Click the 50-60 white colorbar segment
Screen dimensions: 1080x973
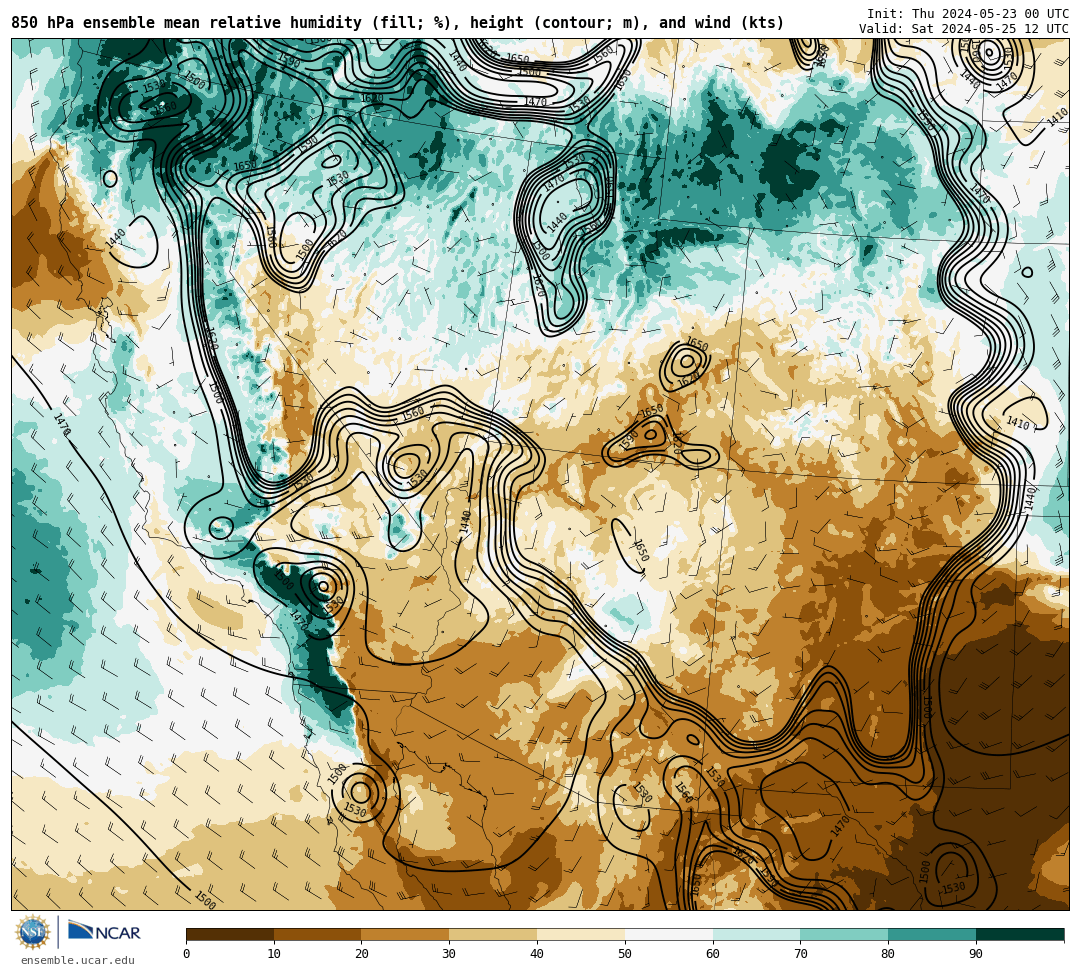point(669,934)
